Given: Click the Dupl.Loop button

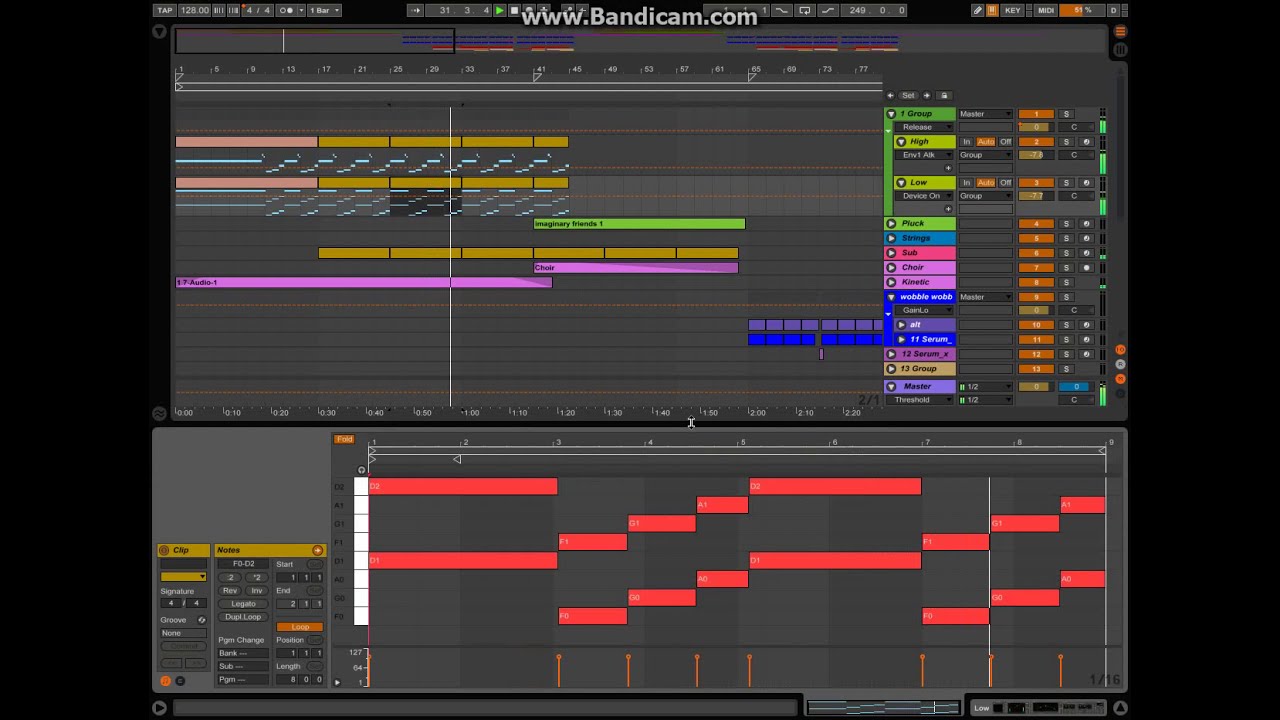Looking at the screenshot, I should click(243, 617).
